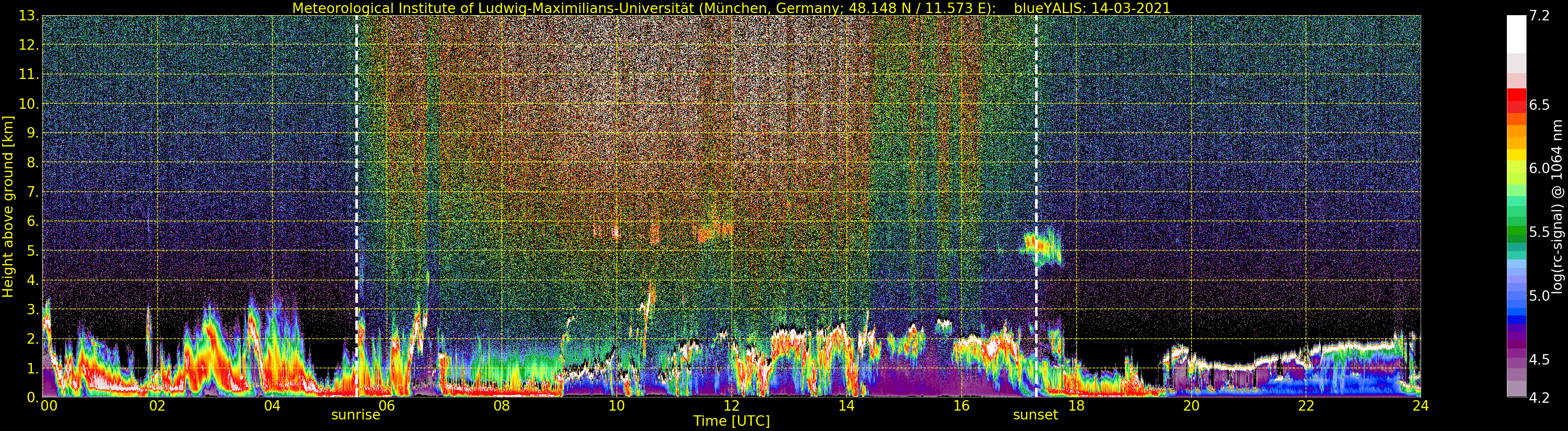Click the sunrise label under the time axis
Screen dimensions: 1568x431
[x=355, y=415]
